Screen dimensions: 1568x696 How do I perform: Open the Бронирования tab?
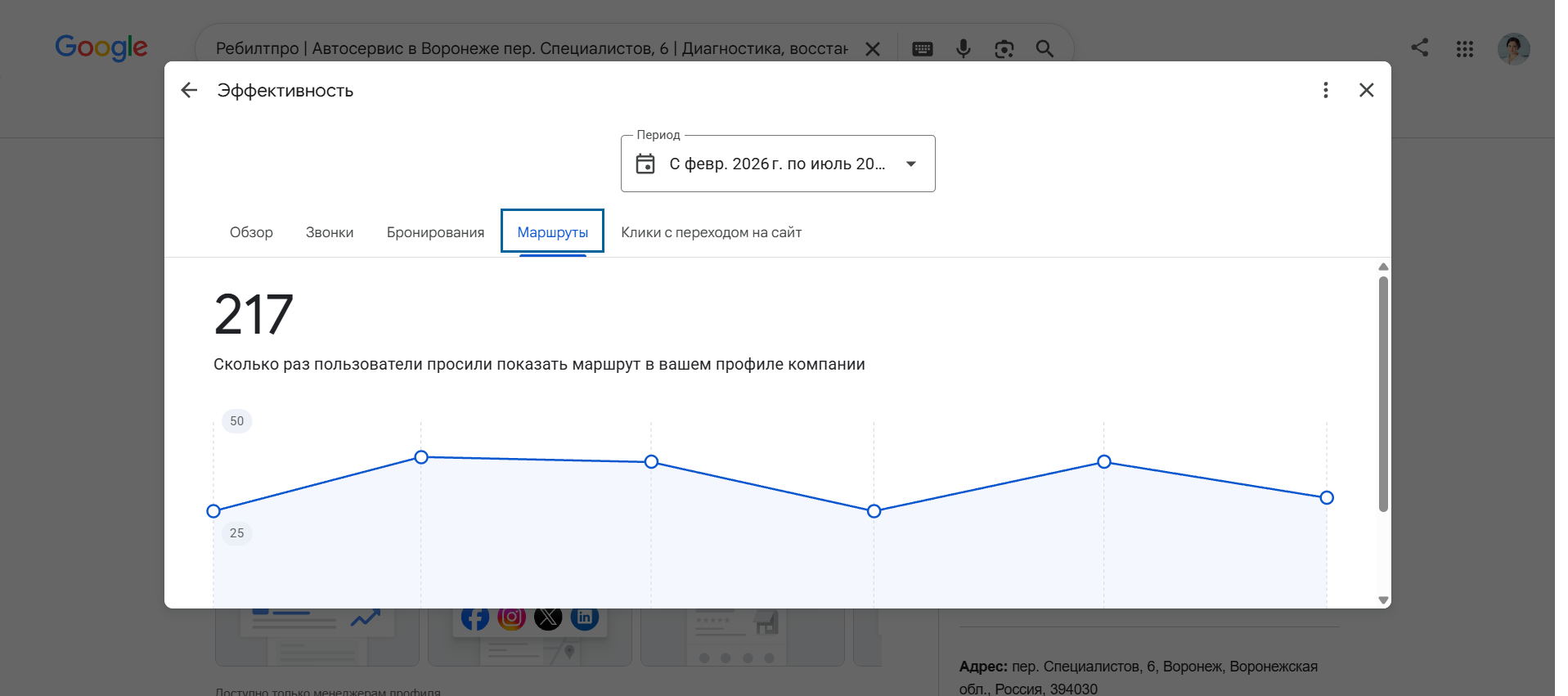tap(435, 232)
